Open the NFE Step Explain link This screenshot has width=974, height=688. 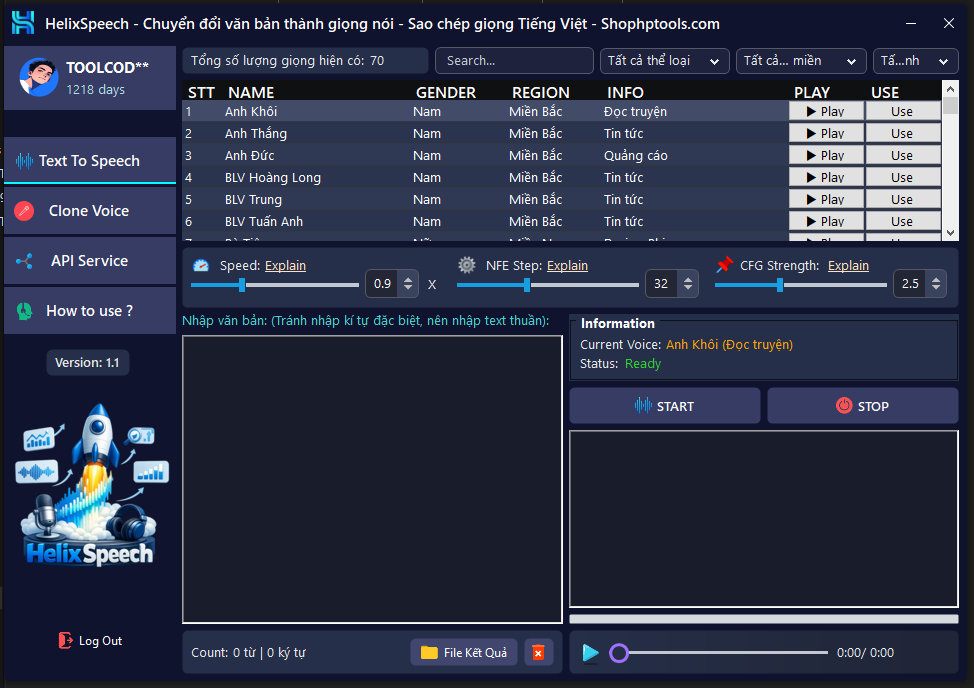coord(567,266)
